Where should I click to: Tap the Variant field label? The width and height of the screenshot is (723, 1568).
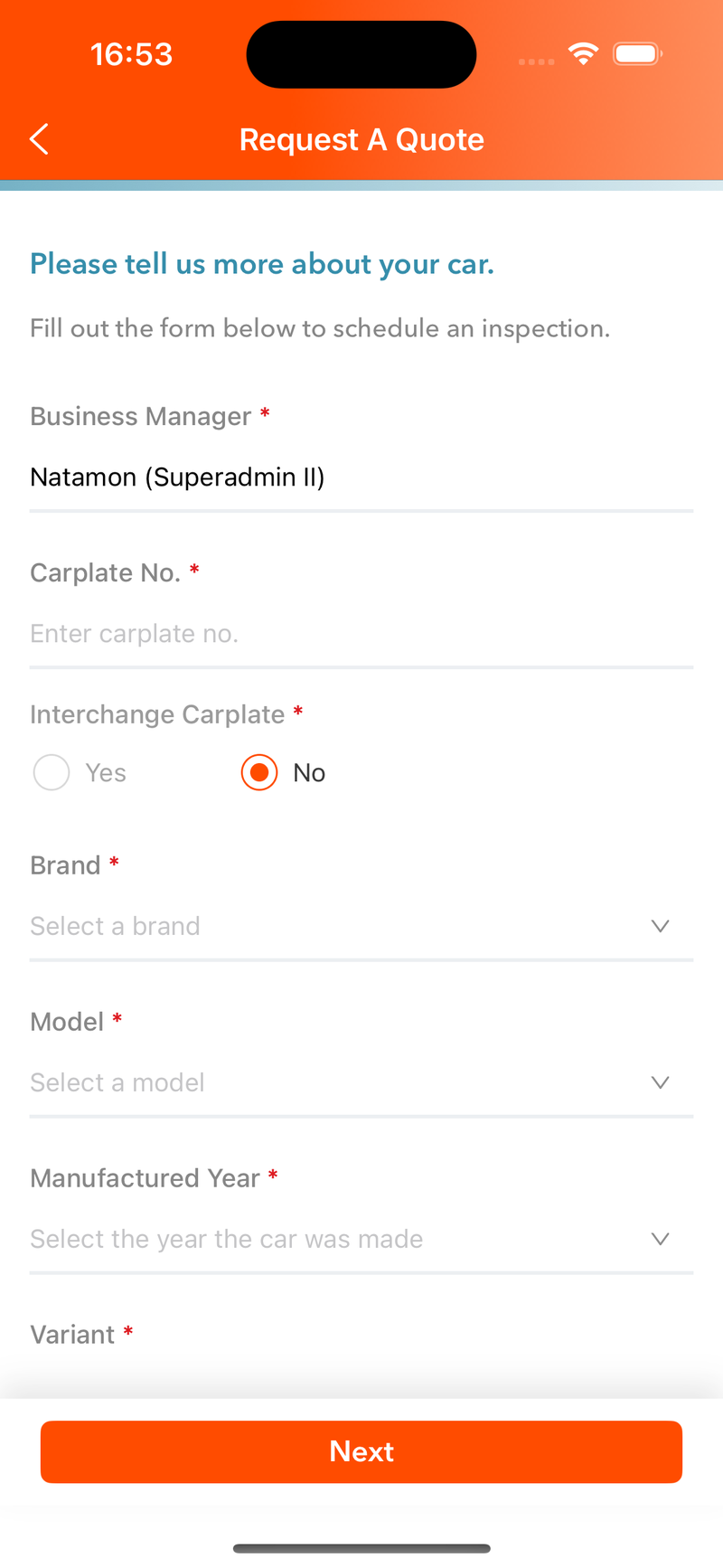pyautogui.click(x=72, y=1335)
